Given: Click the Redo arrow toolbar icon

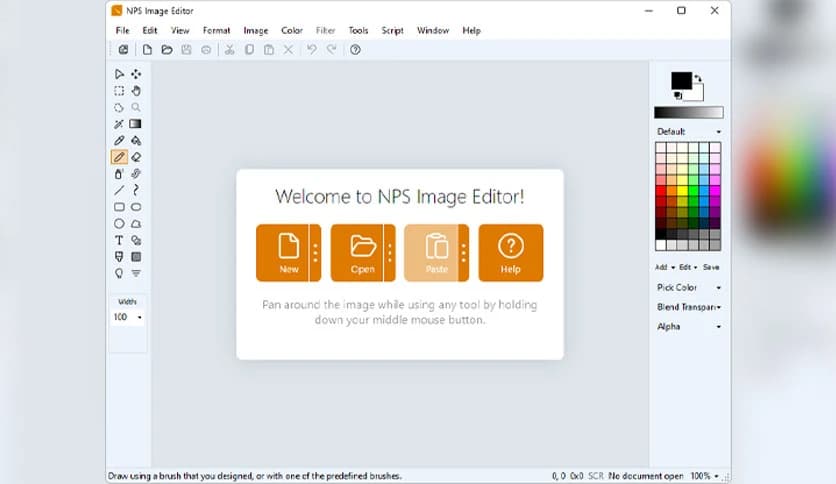Looking at the screenshot, I should [x=332, y=50].
